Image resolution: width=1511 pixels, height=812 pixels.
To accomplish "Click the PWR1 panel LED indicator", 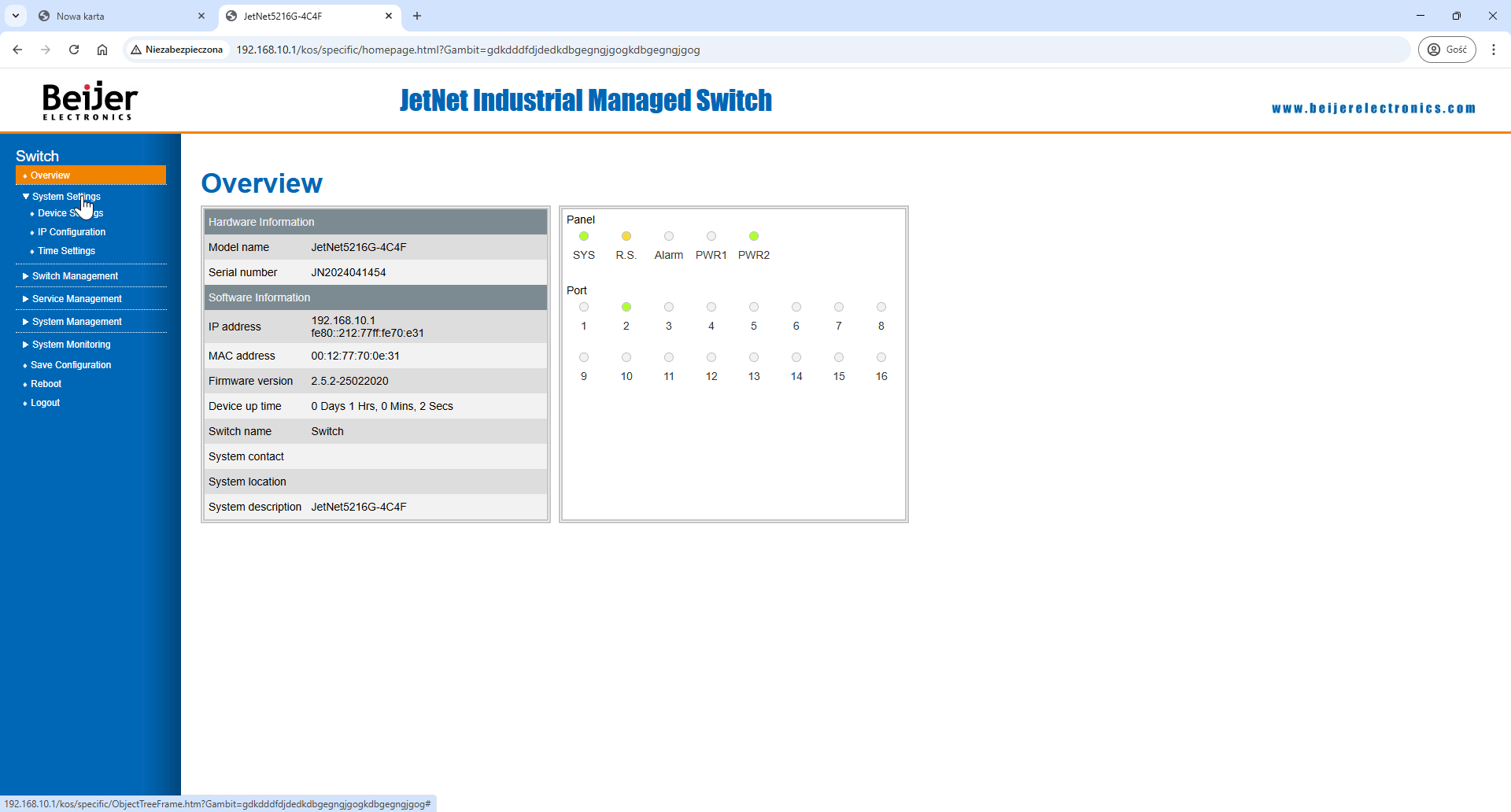I will 711,236.
